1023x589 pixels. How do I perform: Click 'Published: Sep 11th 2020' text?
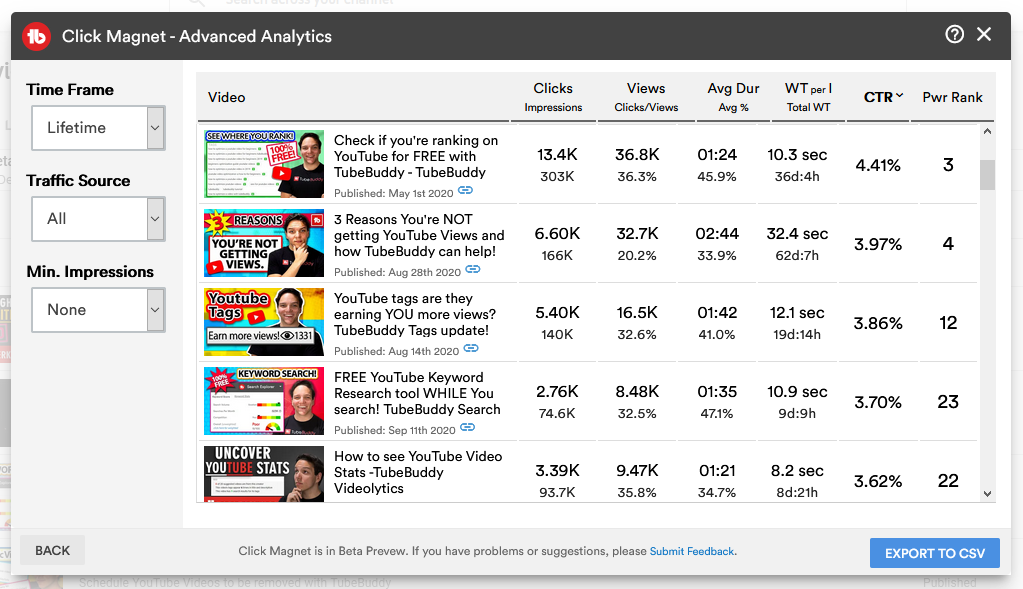point(395,430)
